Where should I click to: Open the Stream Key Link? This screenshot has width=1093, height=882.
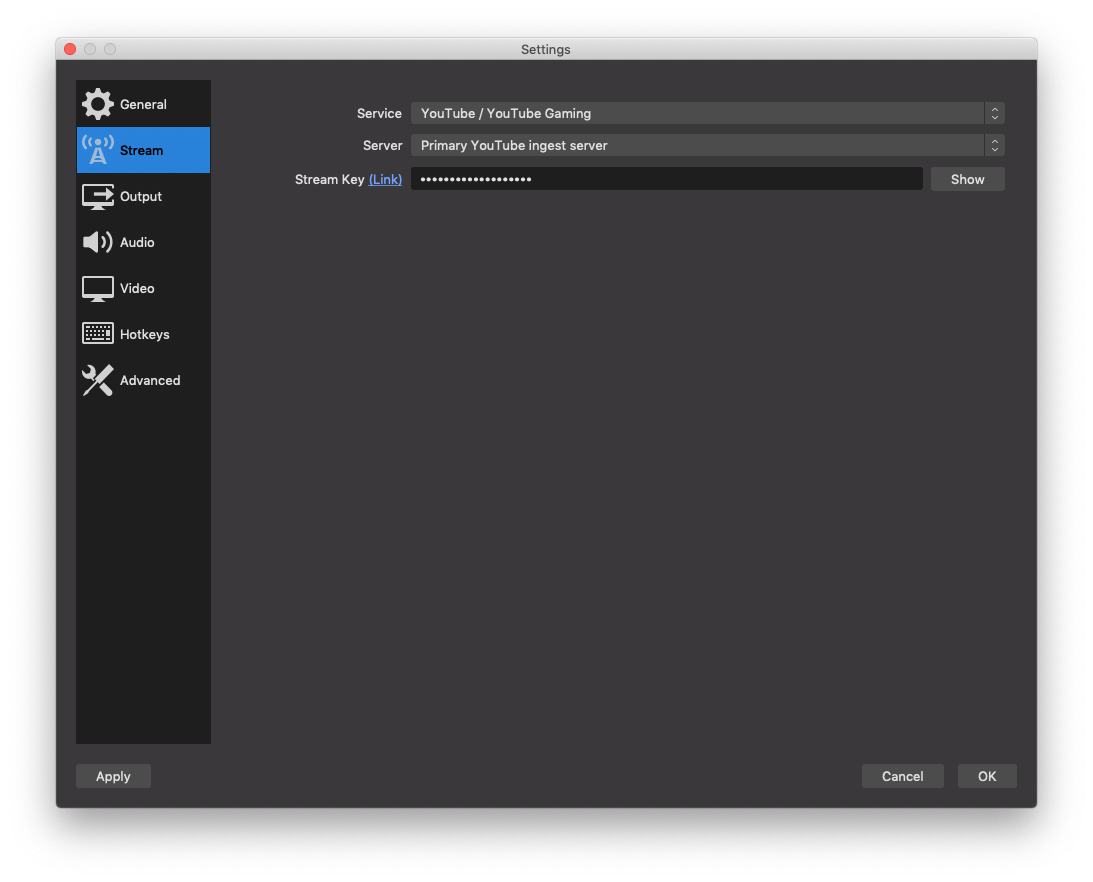385,179
